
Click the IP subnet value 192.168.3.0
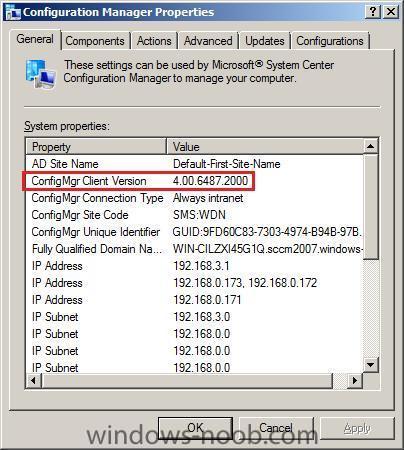click(x=202, y=317)
